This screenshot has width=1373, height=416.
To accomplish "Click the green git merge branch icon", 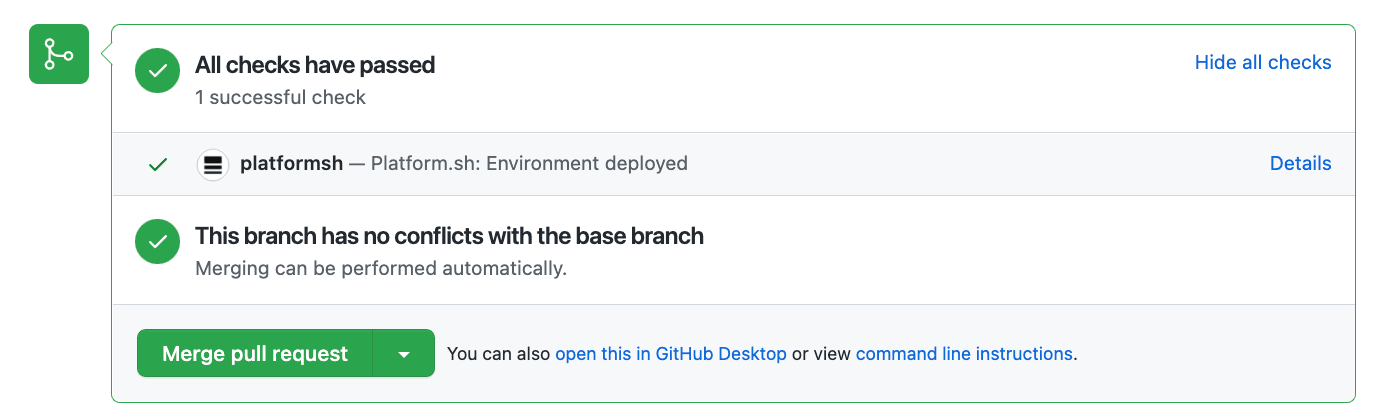I will click(x=59, y=54).
